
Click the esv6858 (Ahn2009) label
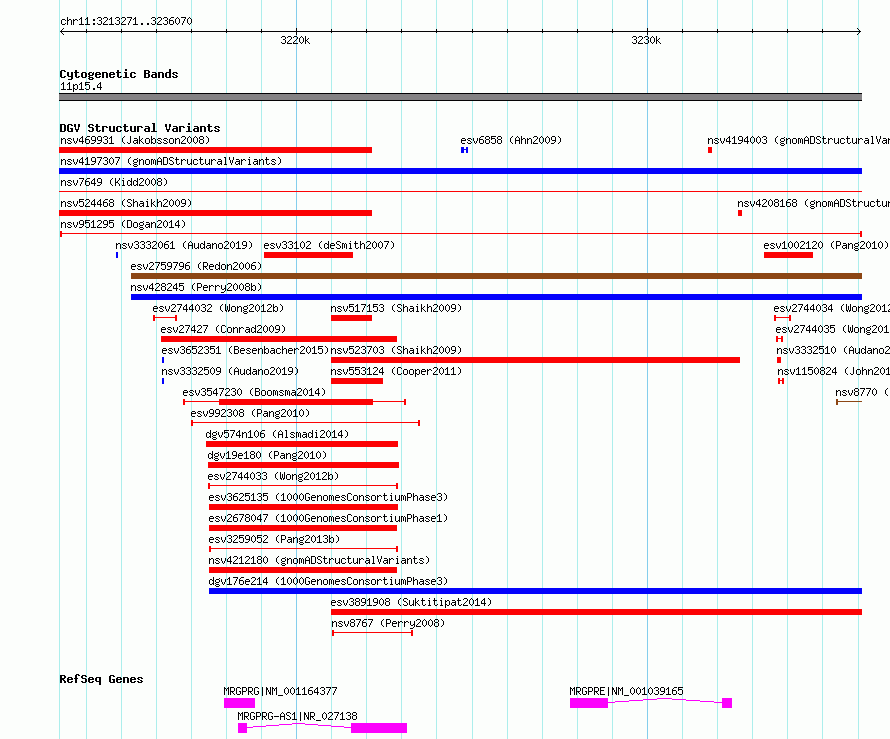pos(511,140)
